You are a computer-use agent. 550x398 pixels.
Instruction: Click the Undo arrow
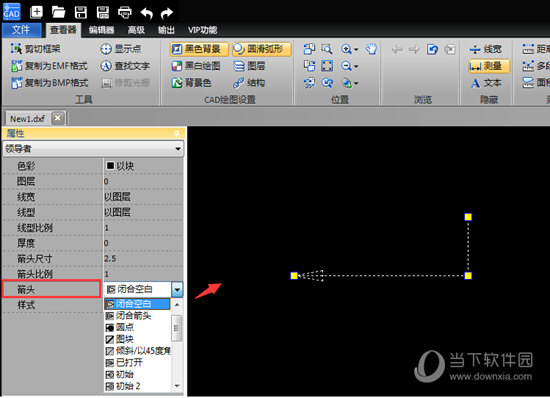tap(147, 13)
